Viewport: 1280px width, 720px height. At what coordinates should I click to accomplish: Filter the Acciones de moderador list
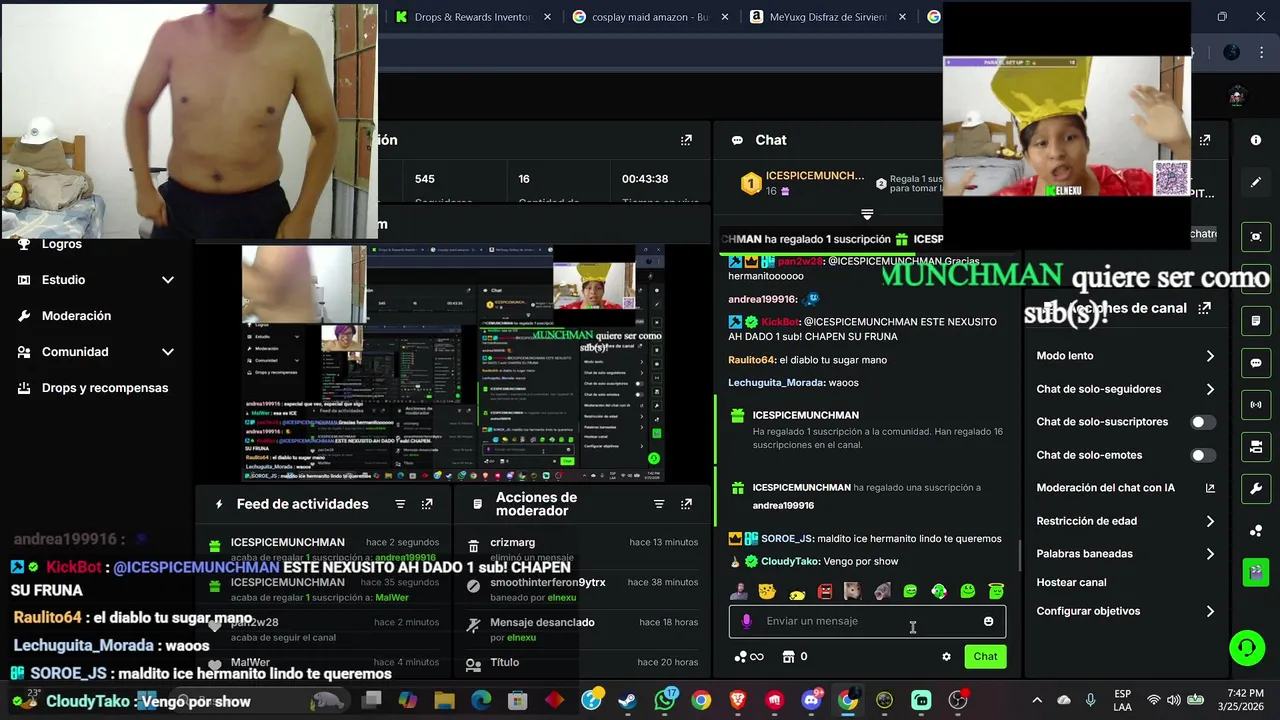[659, 504]
